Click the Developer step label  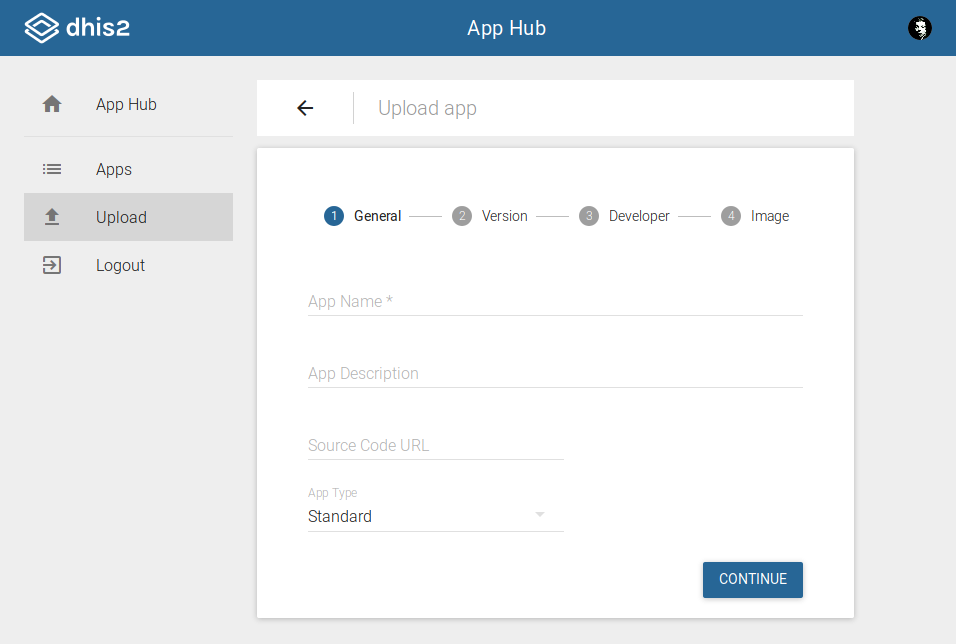639,216
